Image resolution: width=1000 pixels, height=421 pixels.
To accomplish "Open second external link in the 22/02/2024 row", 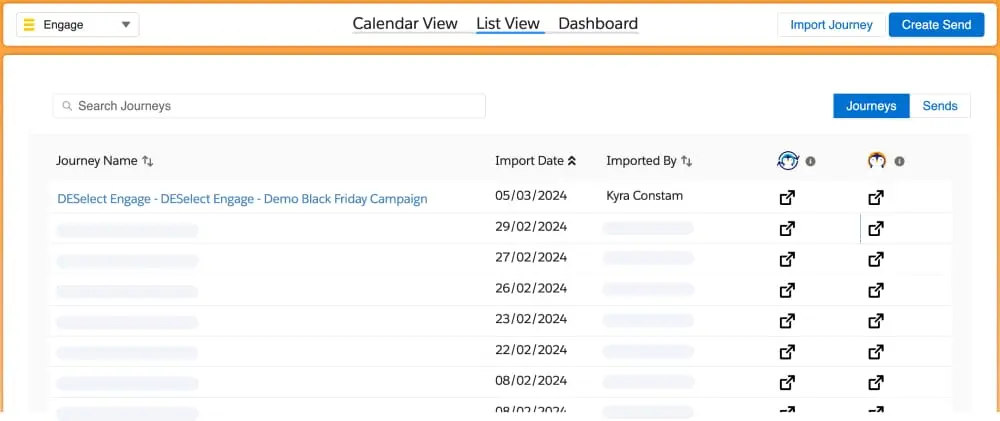I will click(x=876, y=352).
